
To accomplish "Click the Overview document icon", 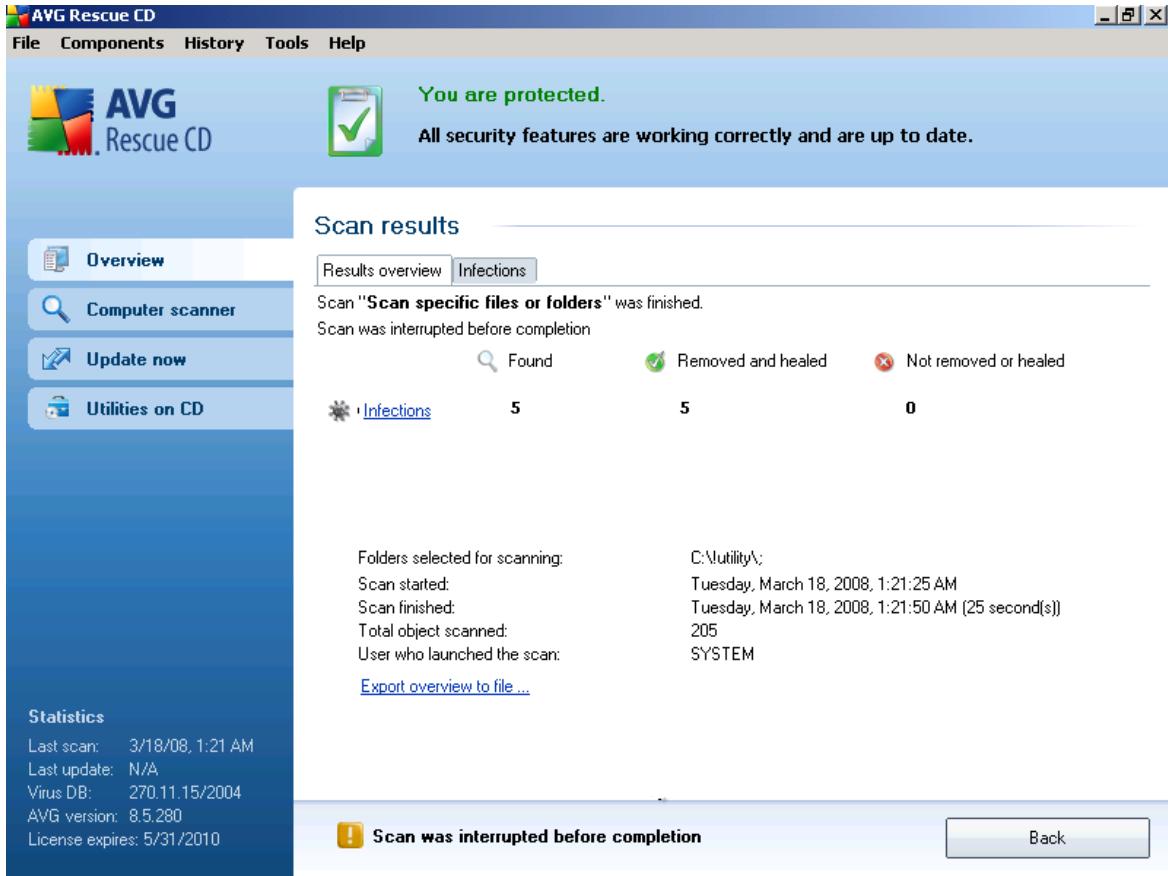I will 56,259.
